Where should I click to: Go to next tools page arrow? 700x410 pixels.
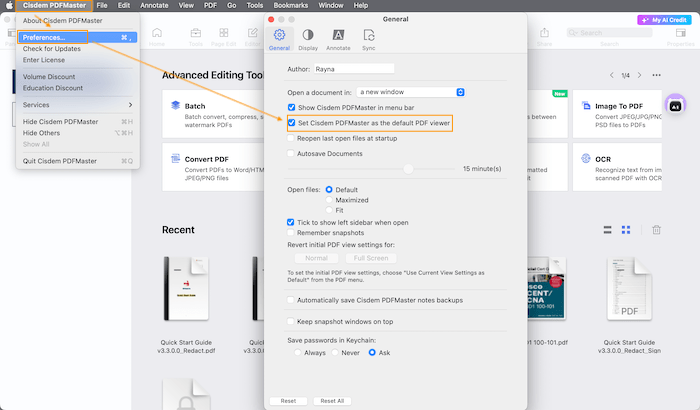[639, 75]
